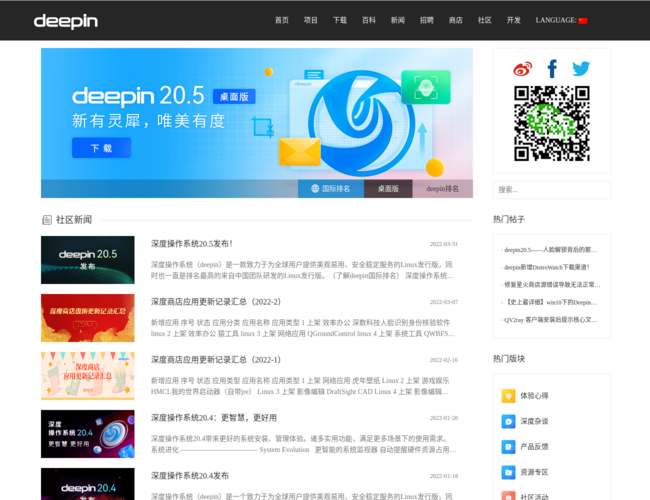Click the 体验心得 forum section icon

click(508, 396)
